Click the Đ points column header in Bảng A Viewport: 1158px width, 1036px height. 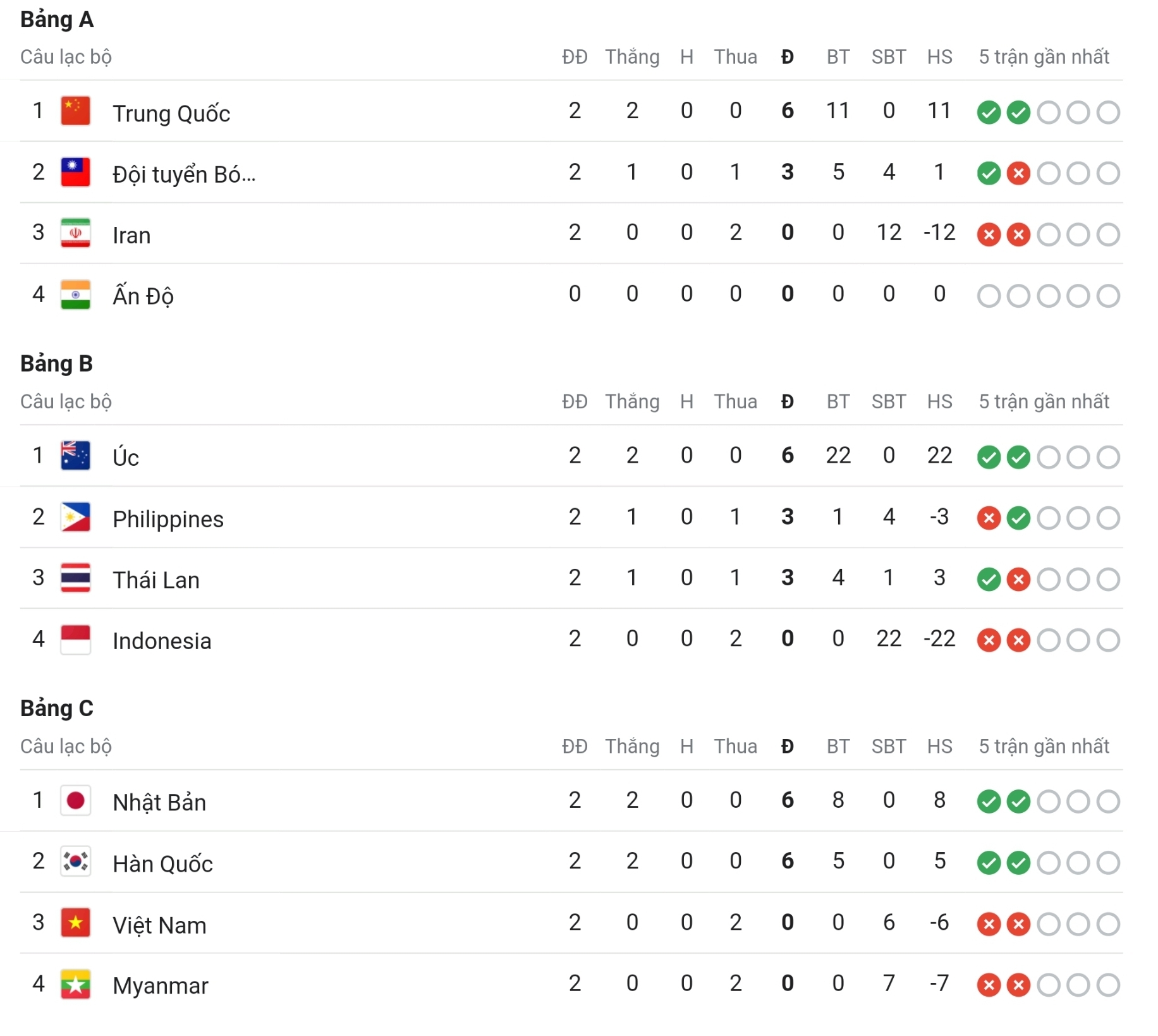pos(787,57)
